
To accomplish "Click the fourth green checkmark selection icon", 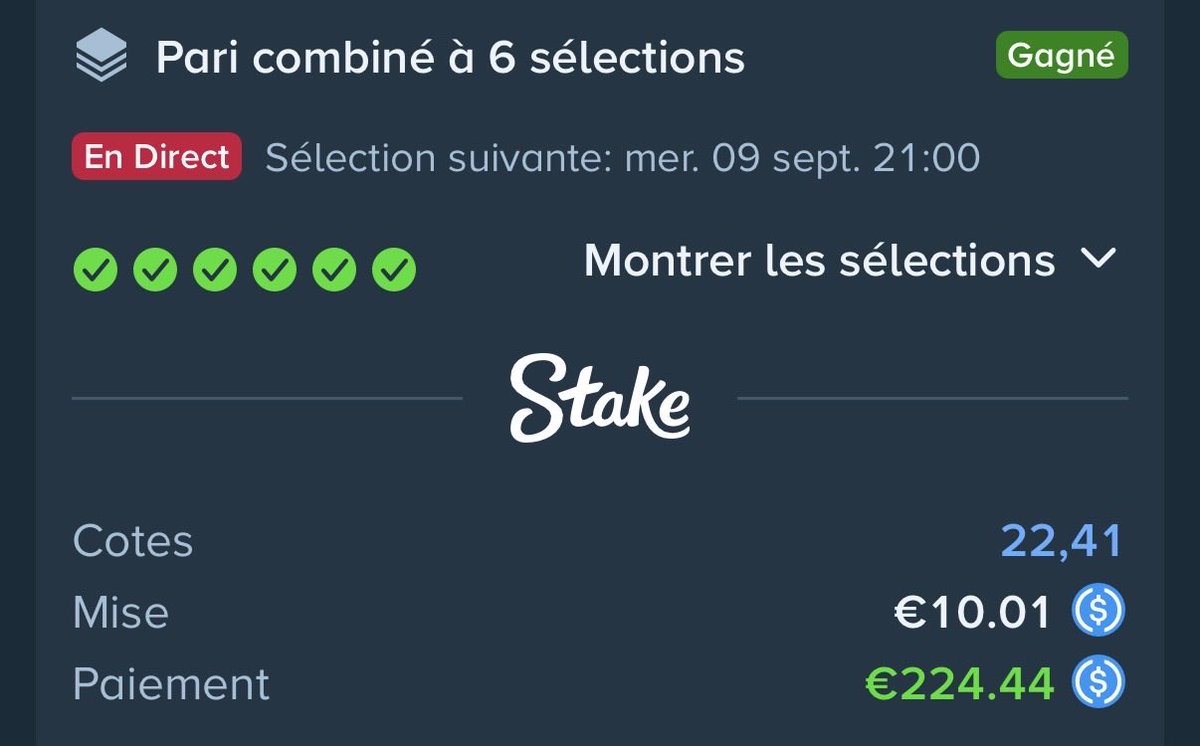I will pyautogui.click(x=274, y=269).
